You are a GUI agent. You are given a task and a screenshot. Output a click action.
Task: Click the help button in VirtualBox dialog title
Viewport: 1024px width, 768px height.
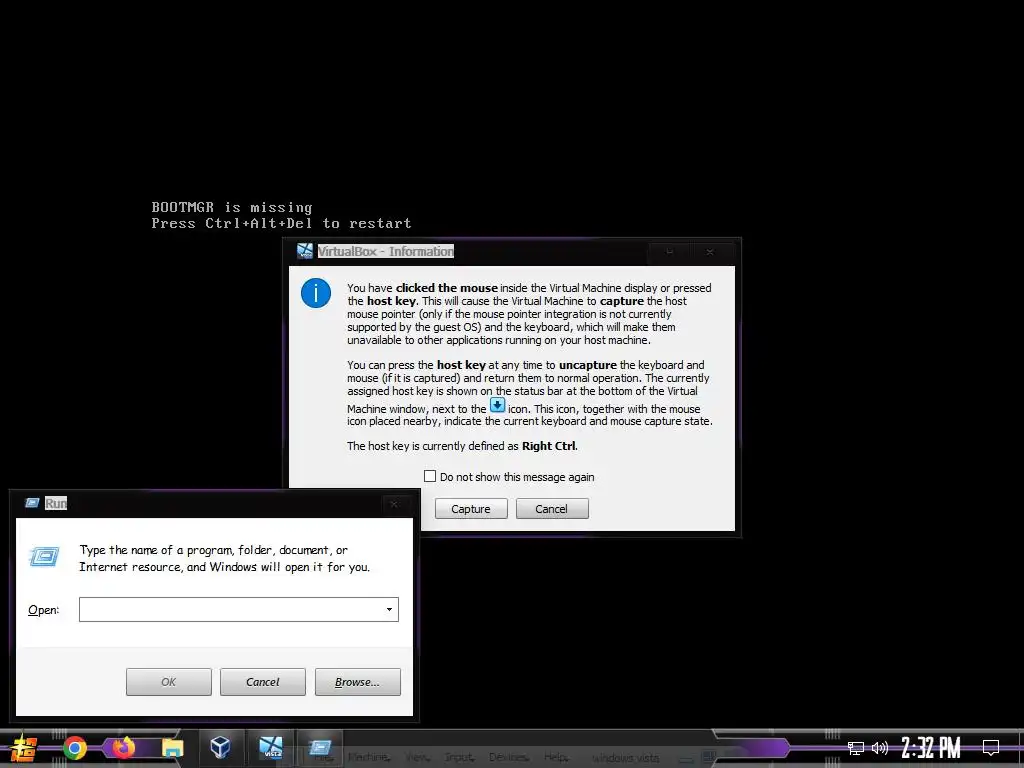[x=669, y=251]
